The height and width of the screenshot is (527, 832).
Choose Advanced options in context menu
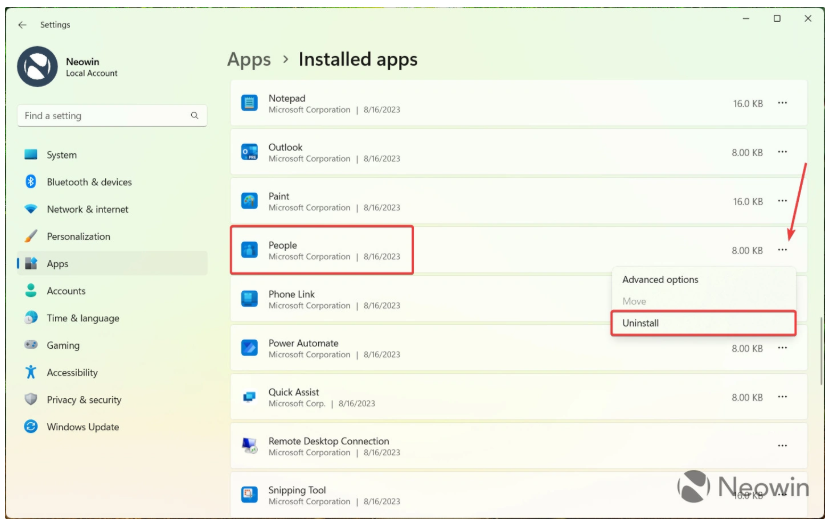coord(704,280)
